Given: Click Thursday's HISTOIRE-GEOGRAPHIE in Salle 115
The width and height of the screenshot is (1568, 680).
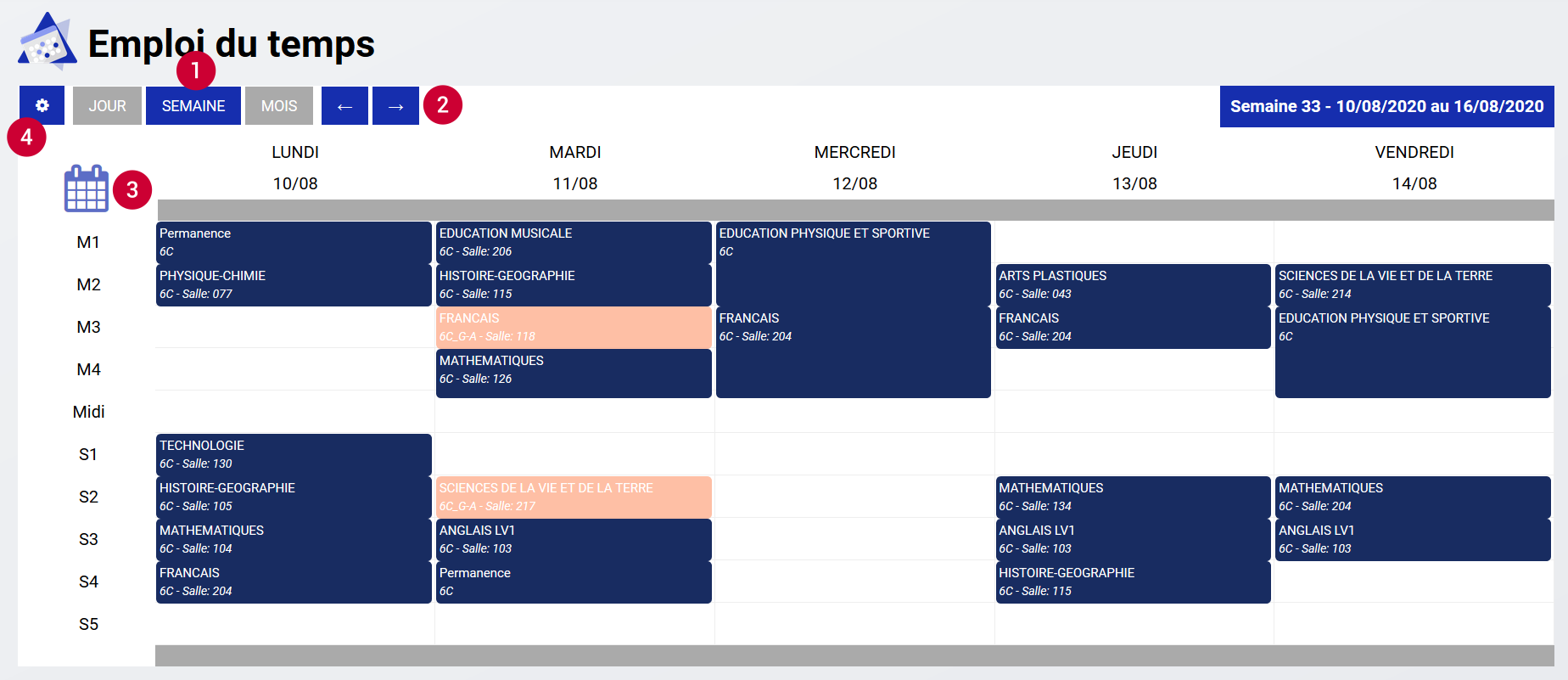Looking at the screenshot, I should coord(1133,582).
